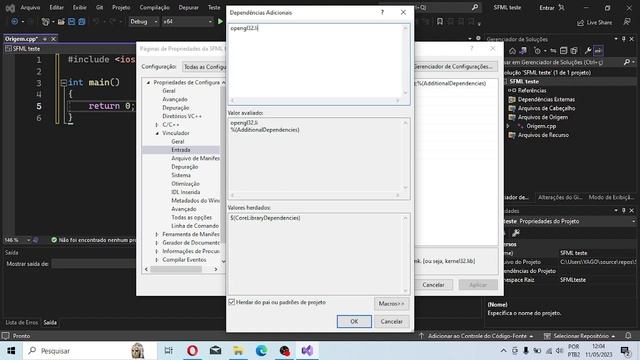This screenshot has height=360, width=640.
Task: Open Configuração dropdown in property pages
Action: tap(204, 67)
